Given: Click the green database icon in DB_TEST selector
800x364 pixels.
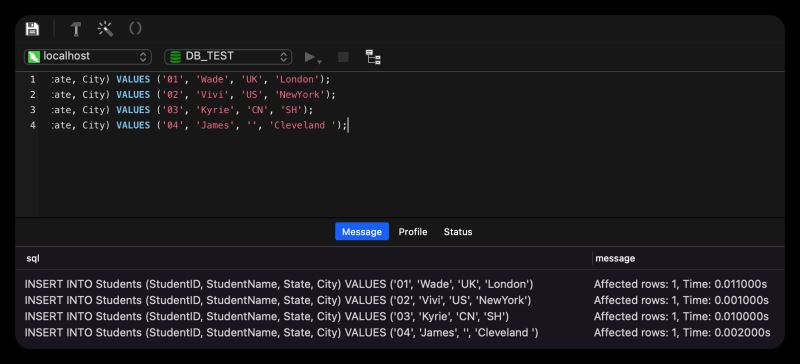Looking at the screenshot, I should pyautogui.click(x=176, y=57).
